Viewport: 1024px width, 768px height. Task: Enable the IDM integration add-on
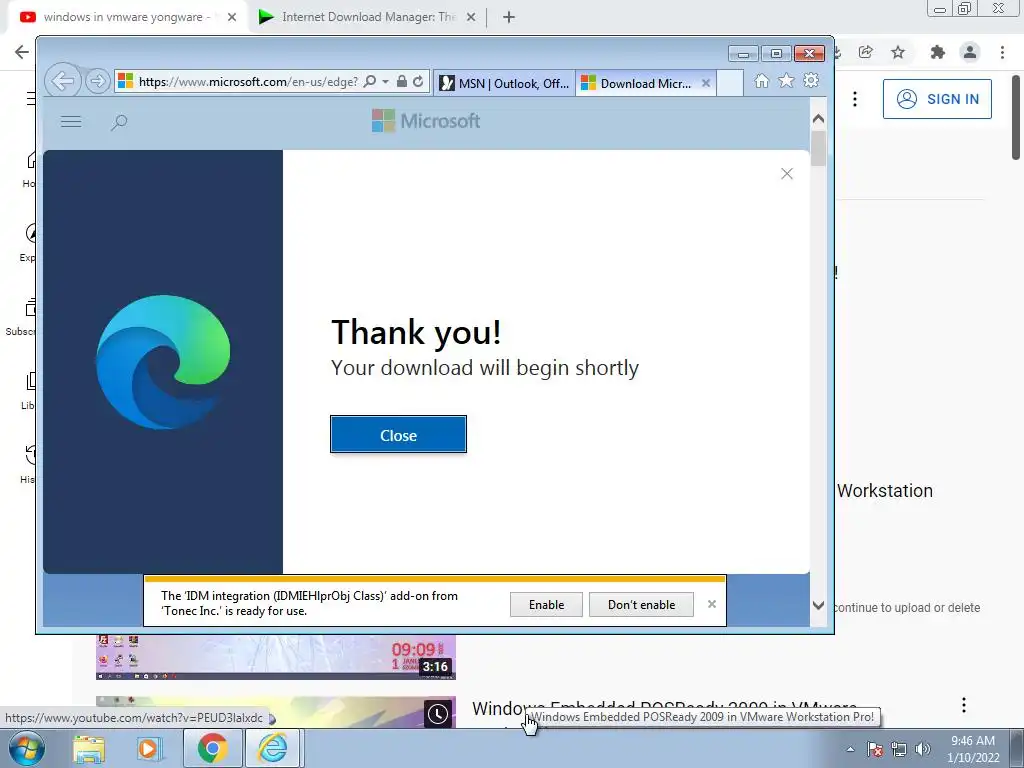pyautogui.click(x=546, y=605)
